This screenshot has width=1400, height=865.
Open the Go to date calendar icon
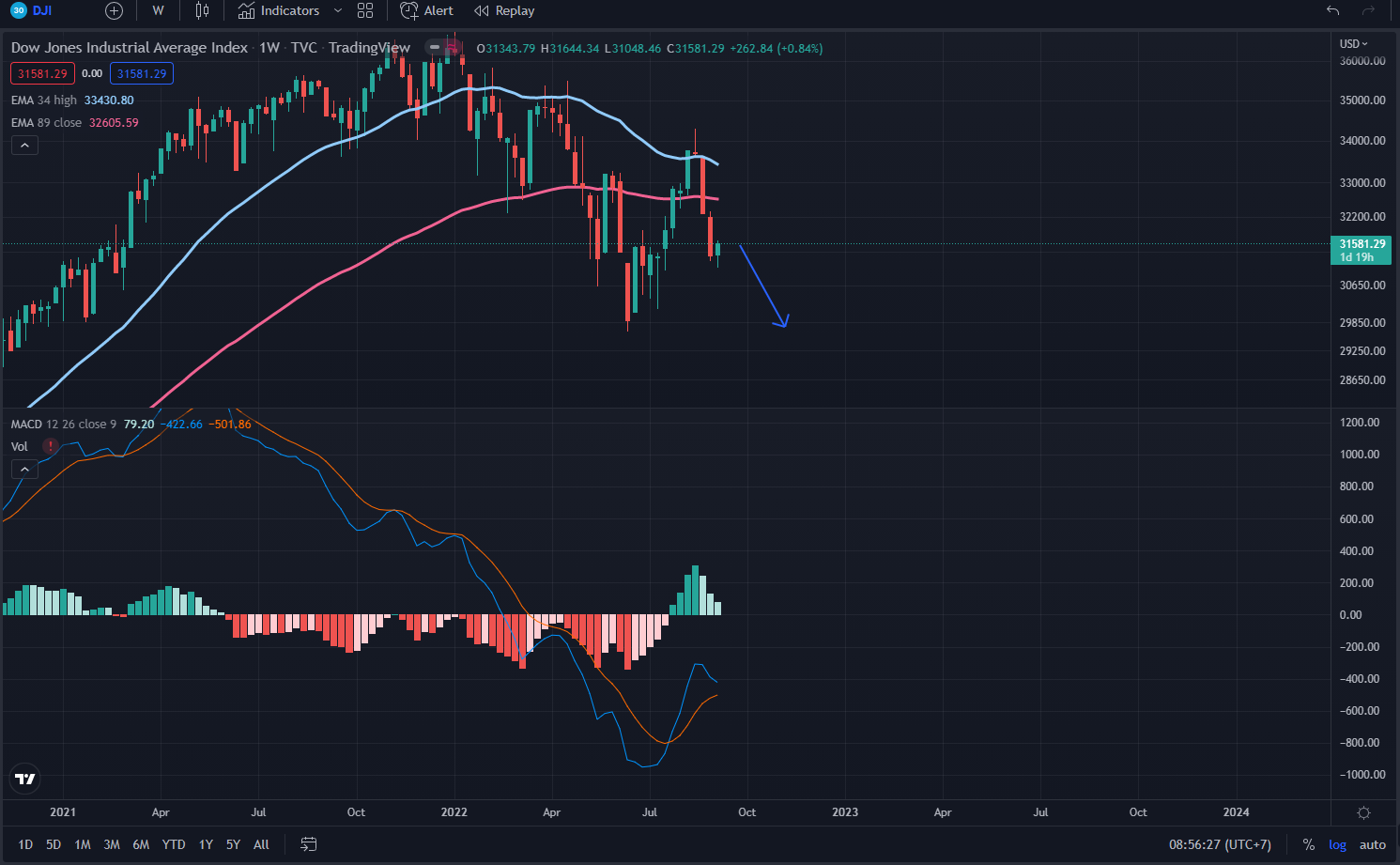tap(308, 844)
